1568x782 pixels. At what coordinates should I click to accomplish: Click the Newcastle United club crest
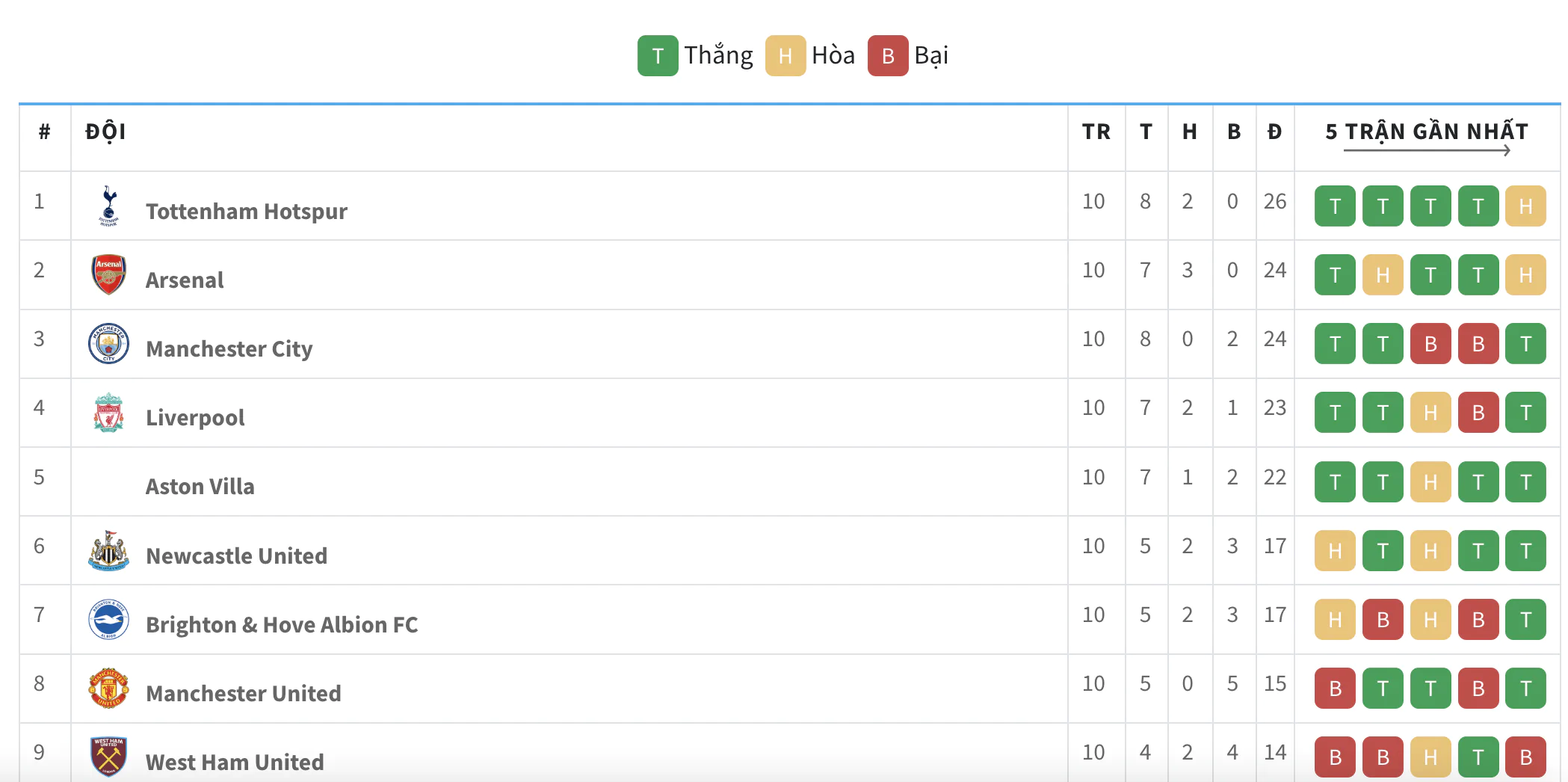coord(108,551)
